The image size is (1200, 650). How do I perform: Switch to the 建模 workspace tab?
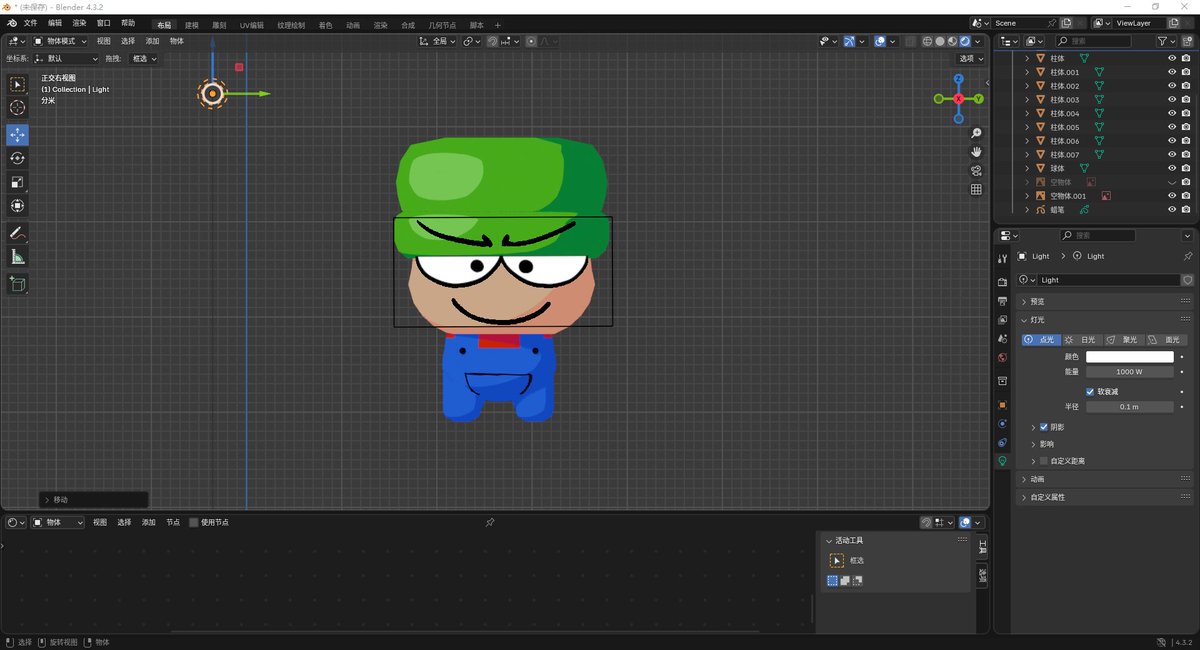point(191,25)
